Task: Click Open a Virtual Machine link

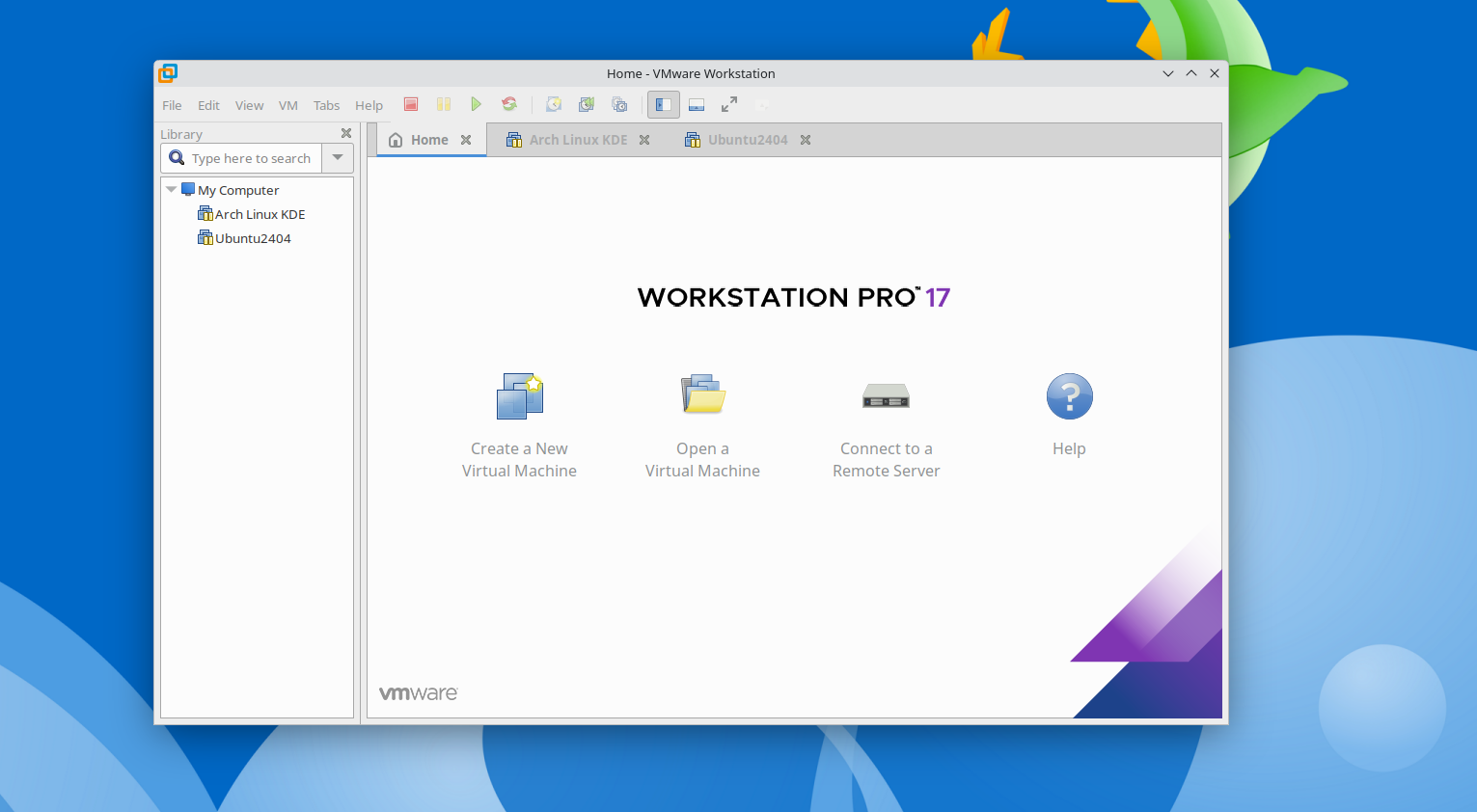Action: (x=702, y=460)
